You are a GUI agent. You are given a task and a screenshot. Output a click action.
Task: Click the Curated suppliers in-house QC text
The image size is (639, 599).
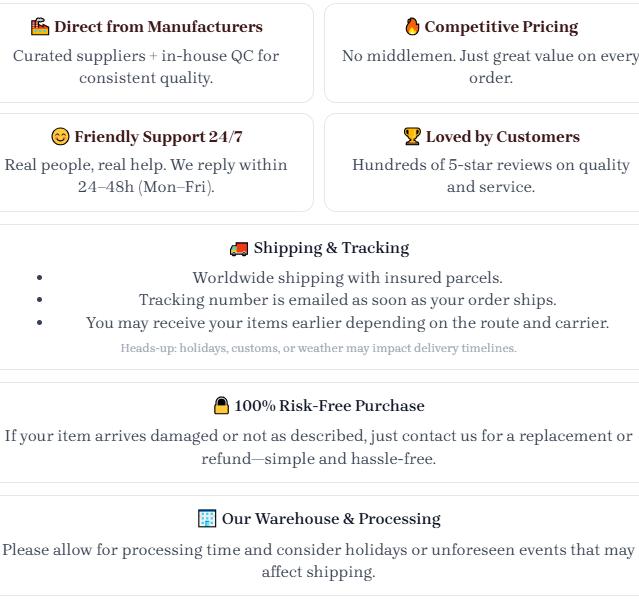point(146,66)
